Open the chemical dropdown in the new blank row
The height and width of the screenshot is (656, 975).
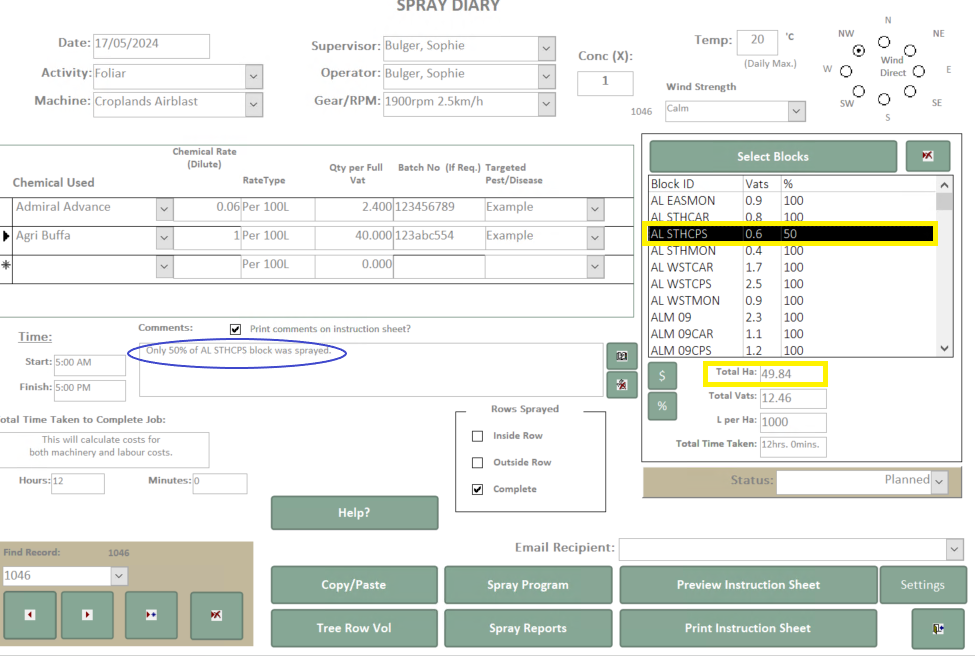point(164,266)
